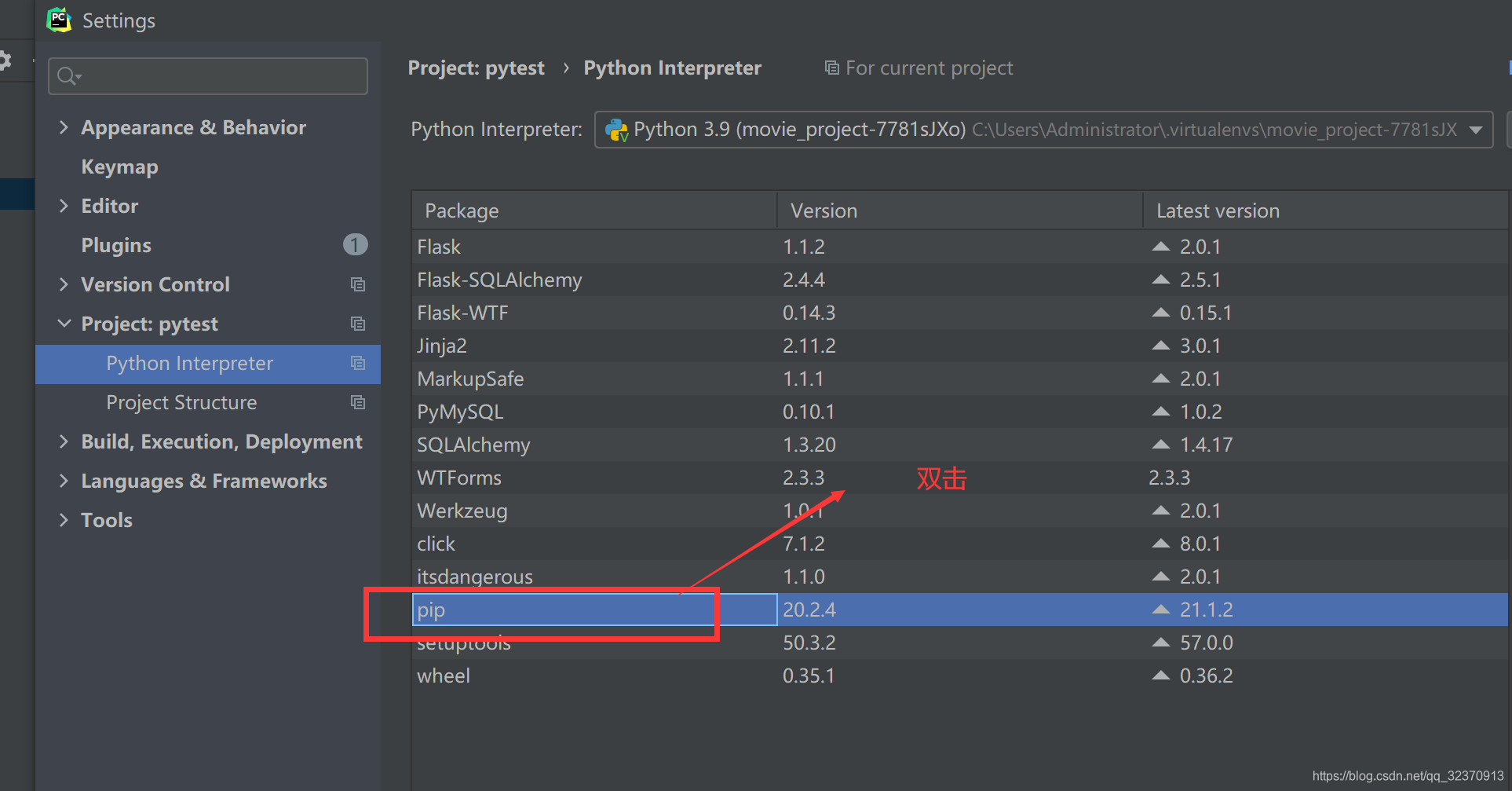Click project-level icon beside Python Interpreter
Screen dimensions: 1512x791
(x=358, y=363)
